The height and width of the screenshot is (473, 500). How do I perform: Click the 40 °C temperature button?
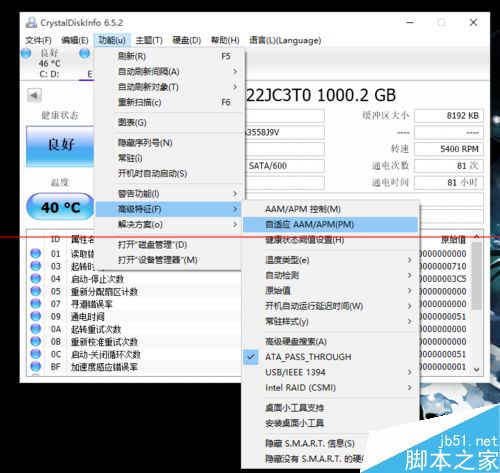[x=60, y=207]
